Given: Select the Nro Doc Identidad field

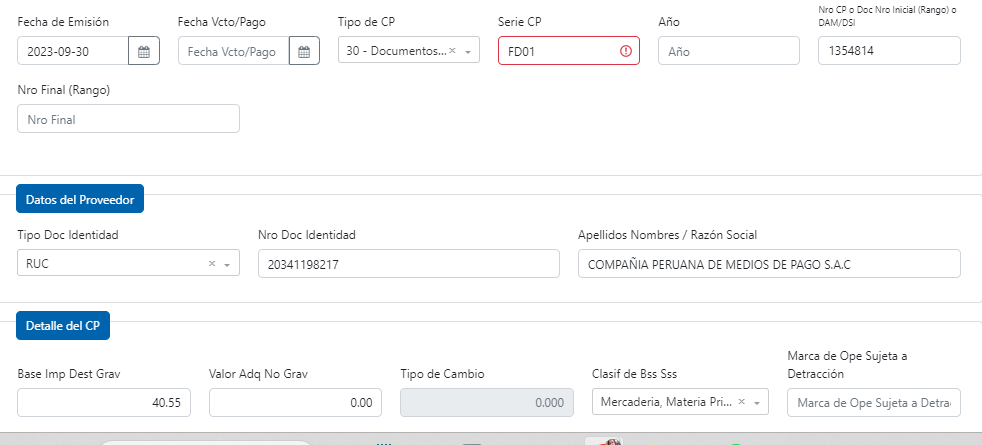Looking at the screenshot, I should coord(408,264).
